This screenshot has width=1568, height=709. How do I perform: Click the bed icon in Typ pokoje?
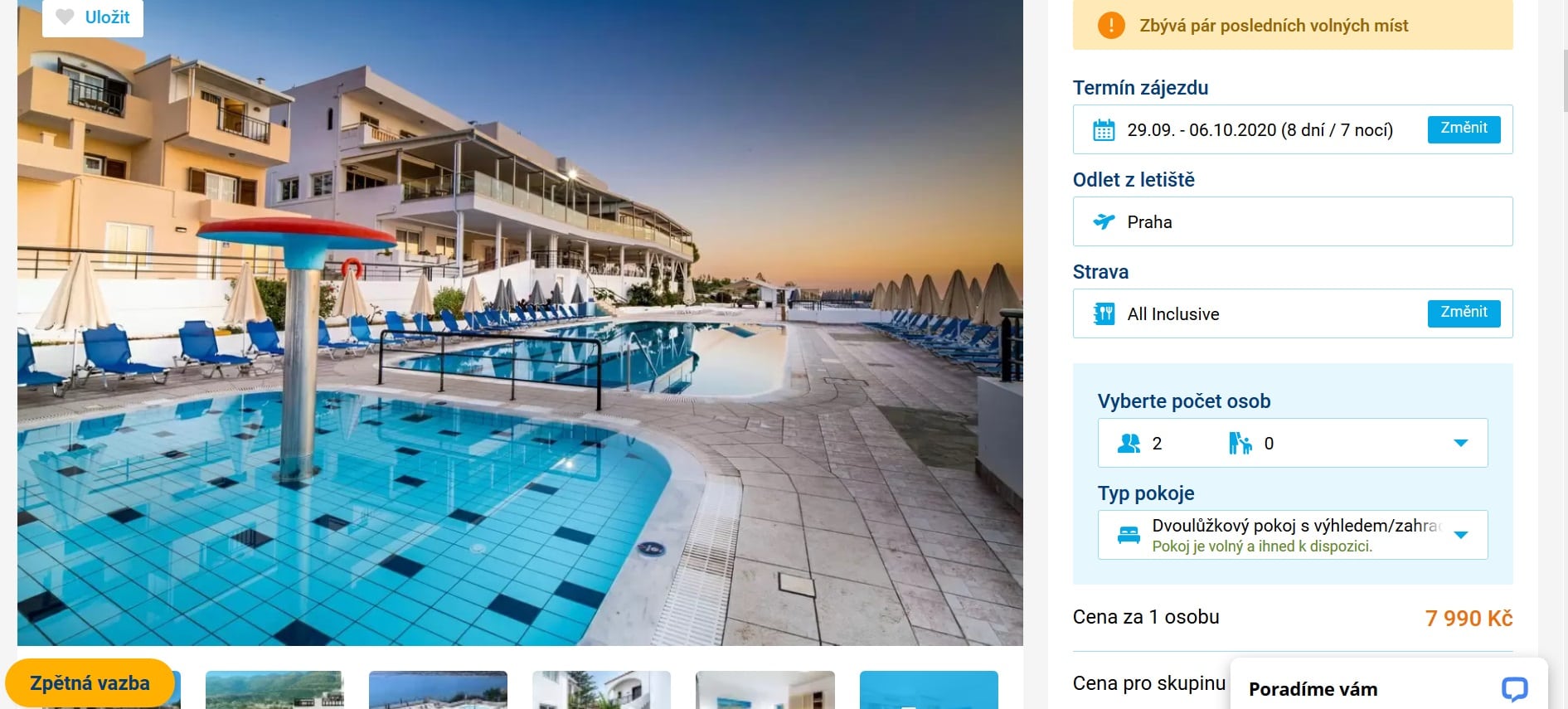point(1129,535)
